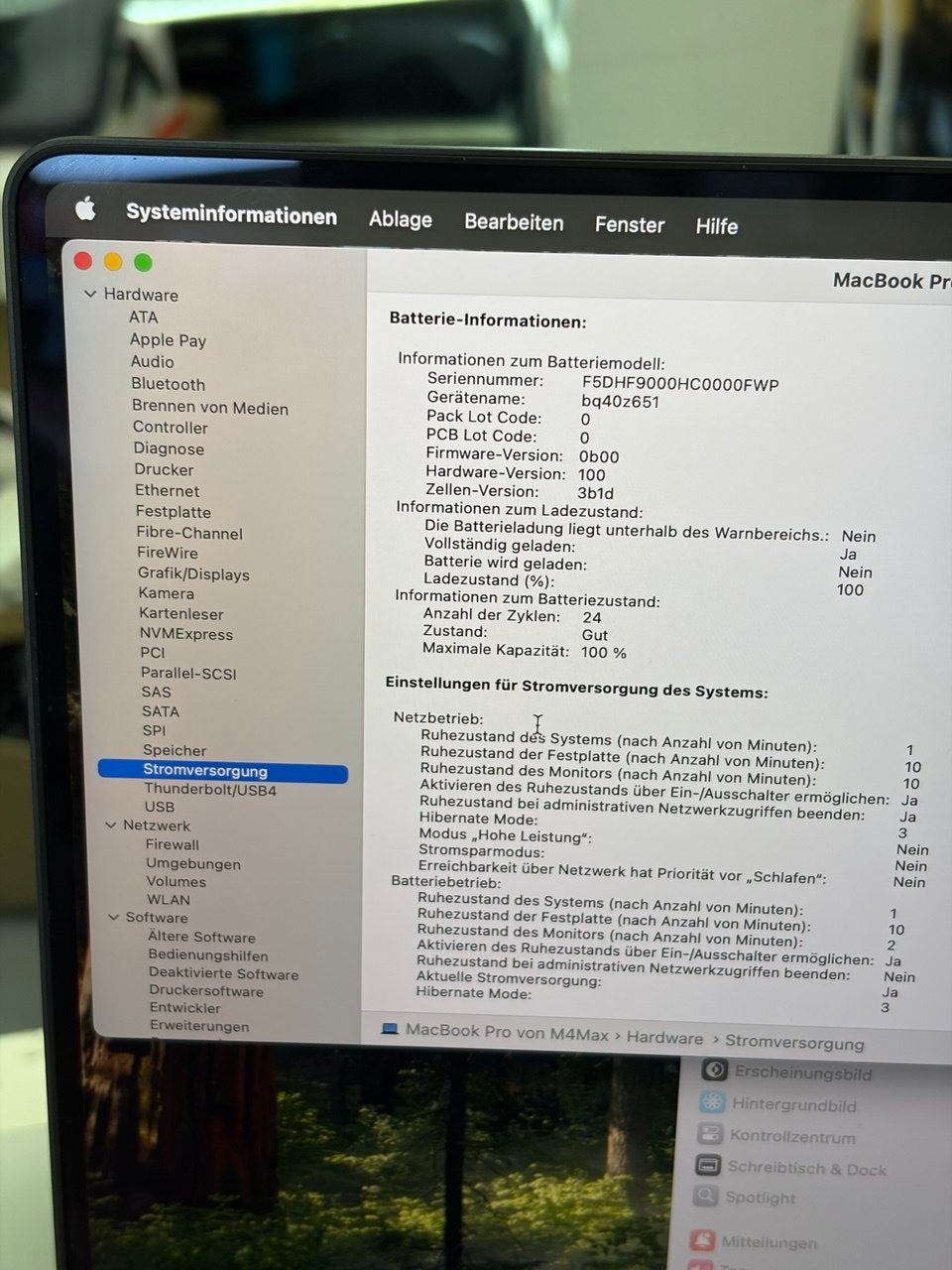Collapse the Netzwerk section
952x1270 pixels.
tap(111, 825)
